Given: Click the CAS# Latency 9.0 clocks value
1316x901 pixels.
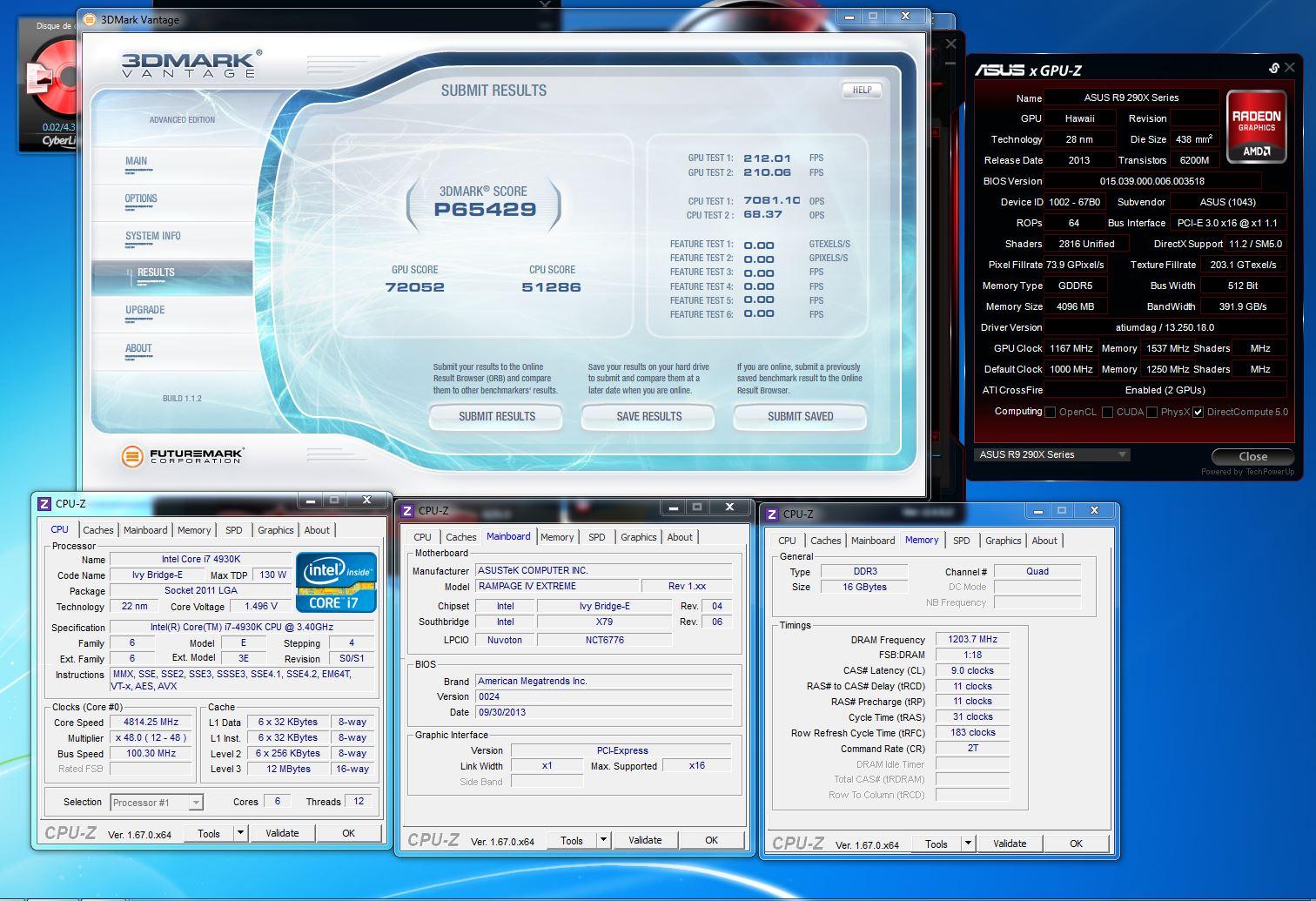Looking at the screenshot, I should point(972,670).
